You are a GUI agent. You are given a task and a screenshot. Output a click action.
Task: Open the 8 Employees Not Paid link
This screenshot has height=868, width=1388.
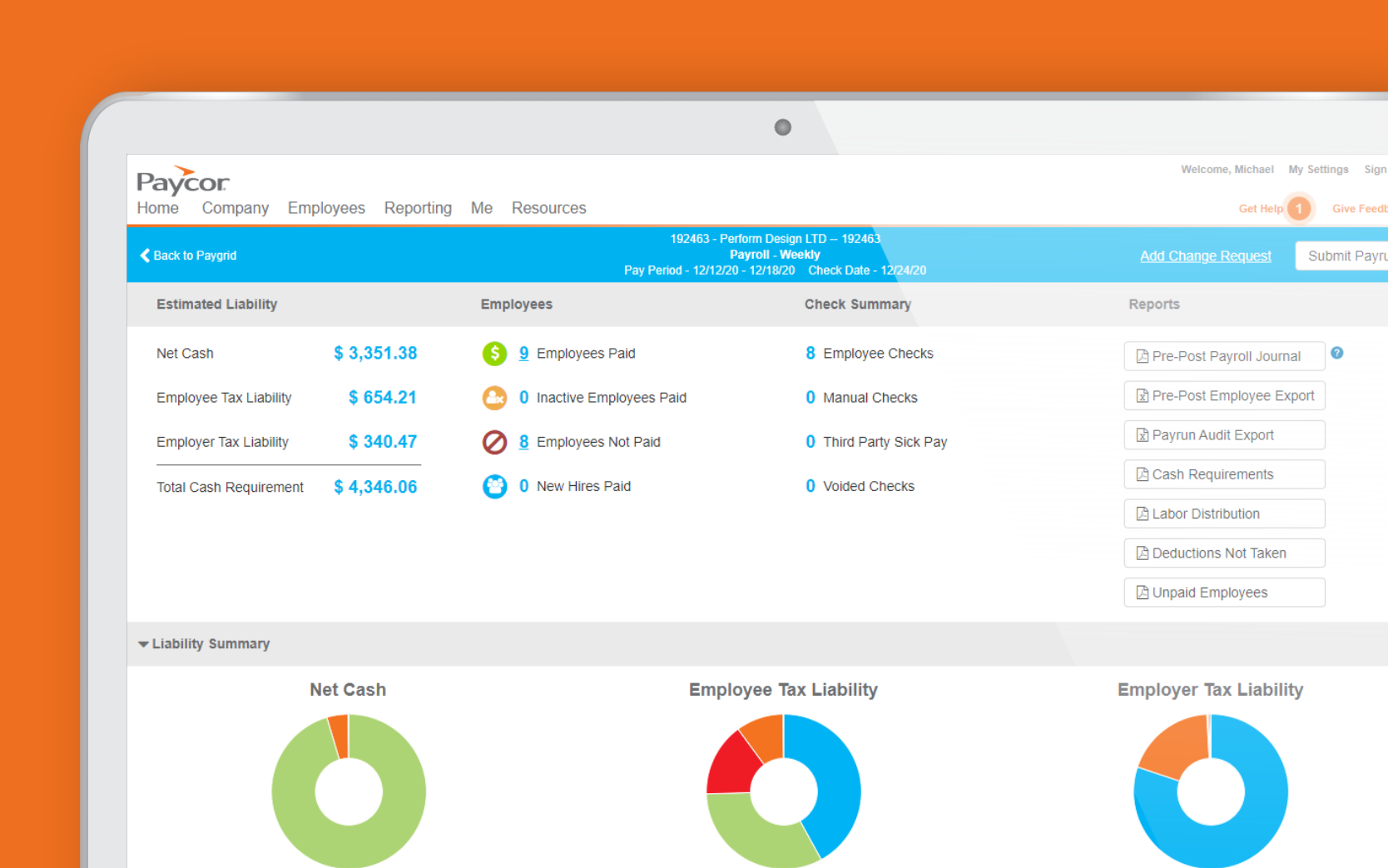(523, 442)
